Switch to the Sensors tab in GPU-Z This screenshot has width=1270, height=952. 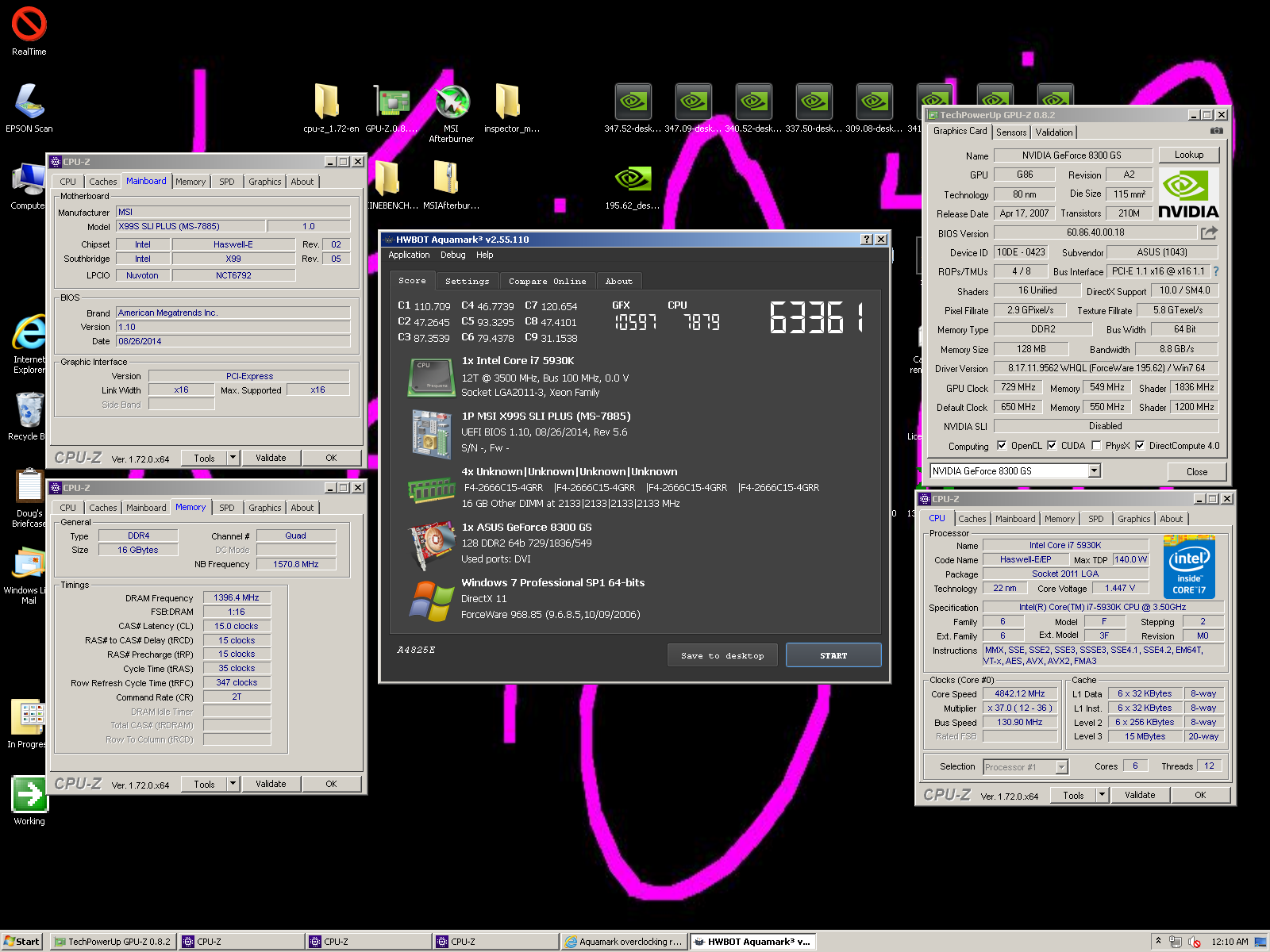pos(1011,132)
